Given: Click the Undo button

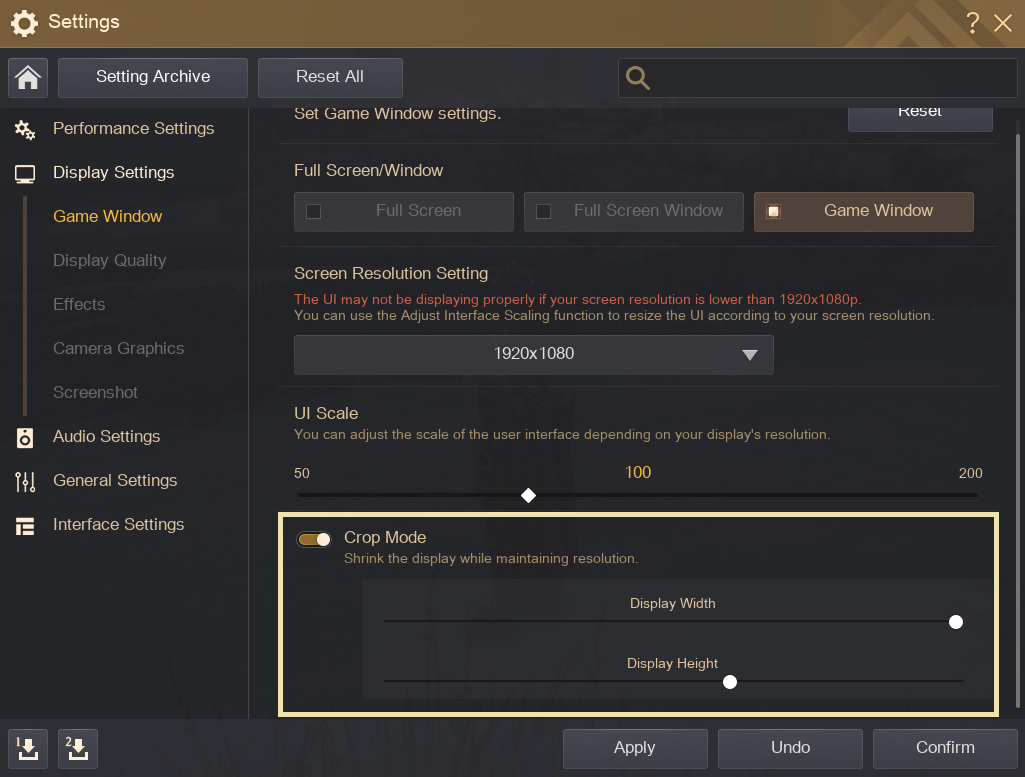Looking at the screenshot, I should pyautogui.click(x=790, y=749).
